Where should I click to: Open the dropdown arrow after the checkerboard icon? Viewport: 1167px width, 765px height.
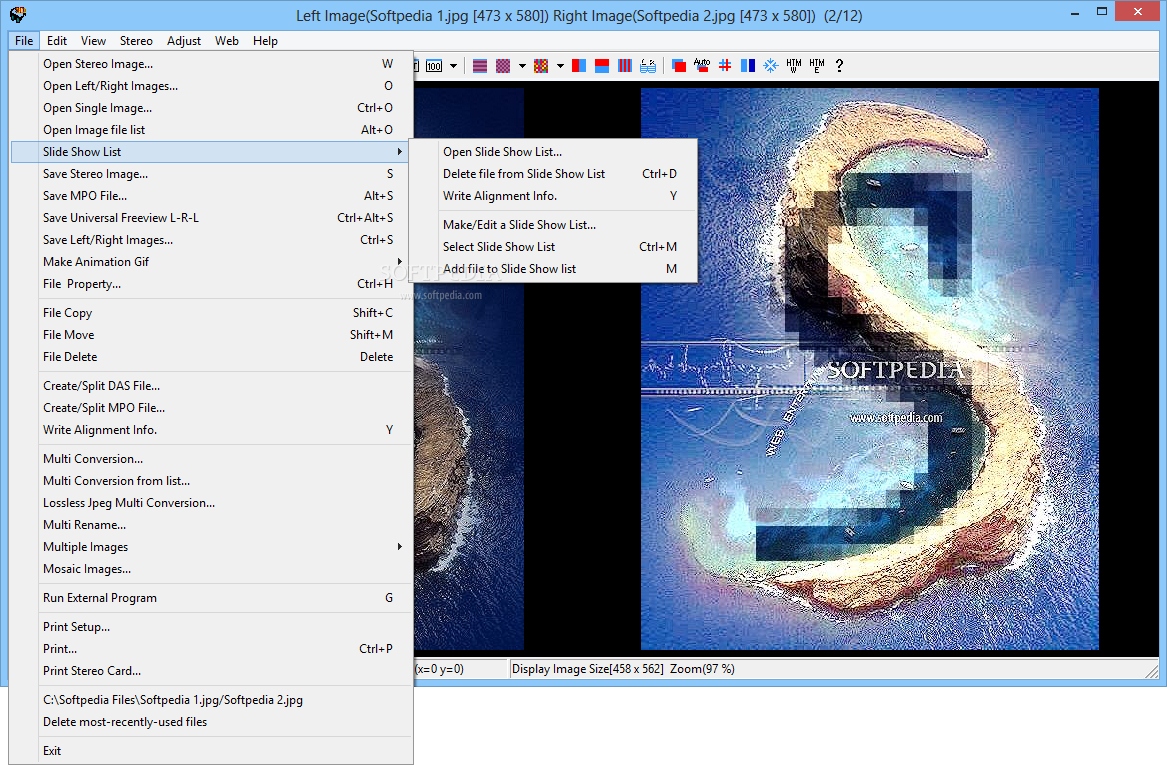522,65
